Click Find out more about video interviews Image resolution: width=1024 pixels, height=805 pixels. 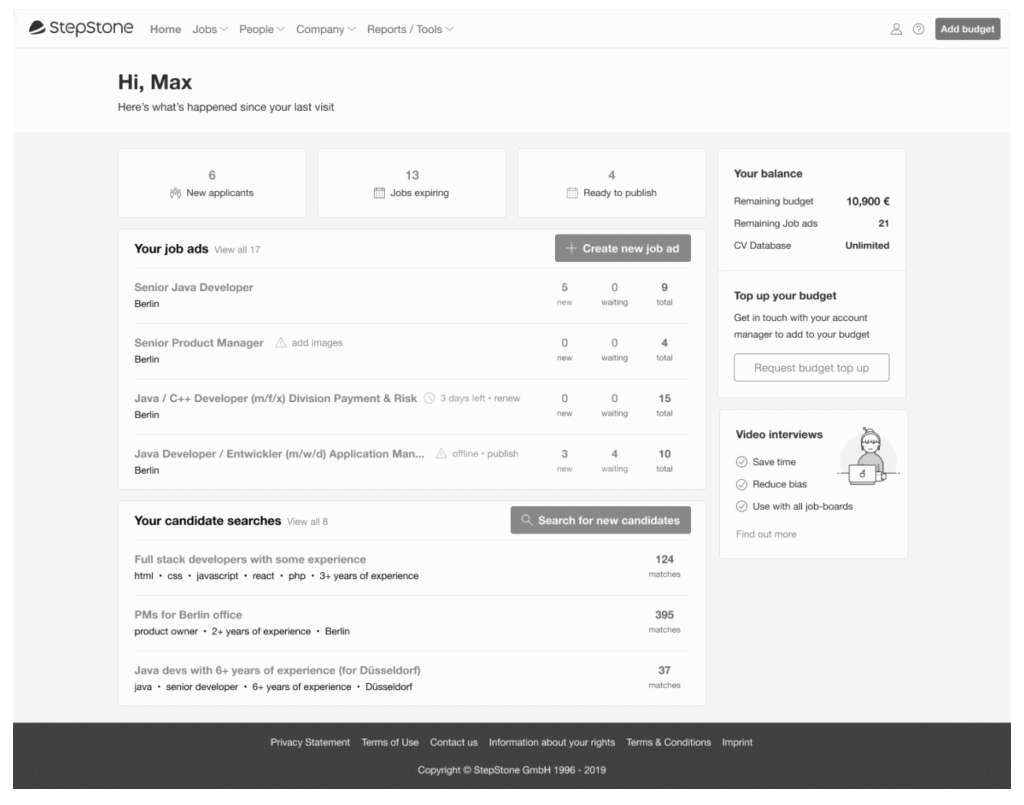[x=766, y=534]
